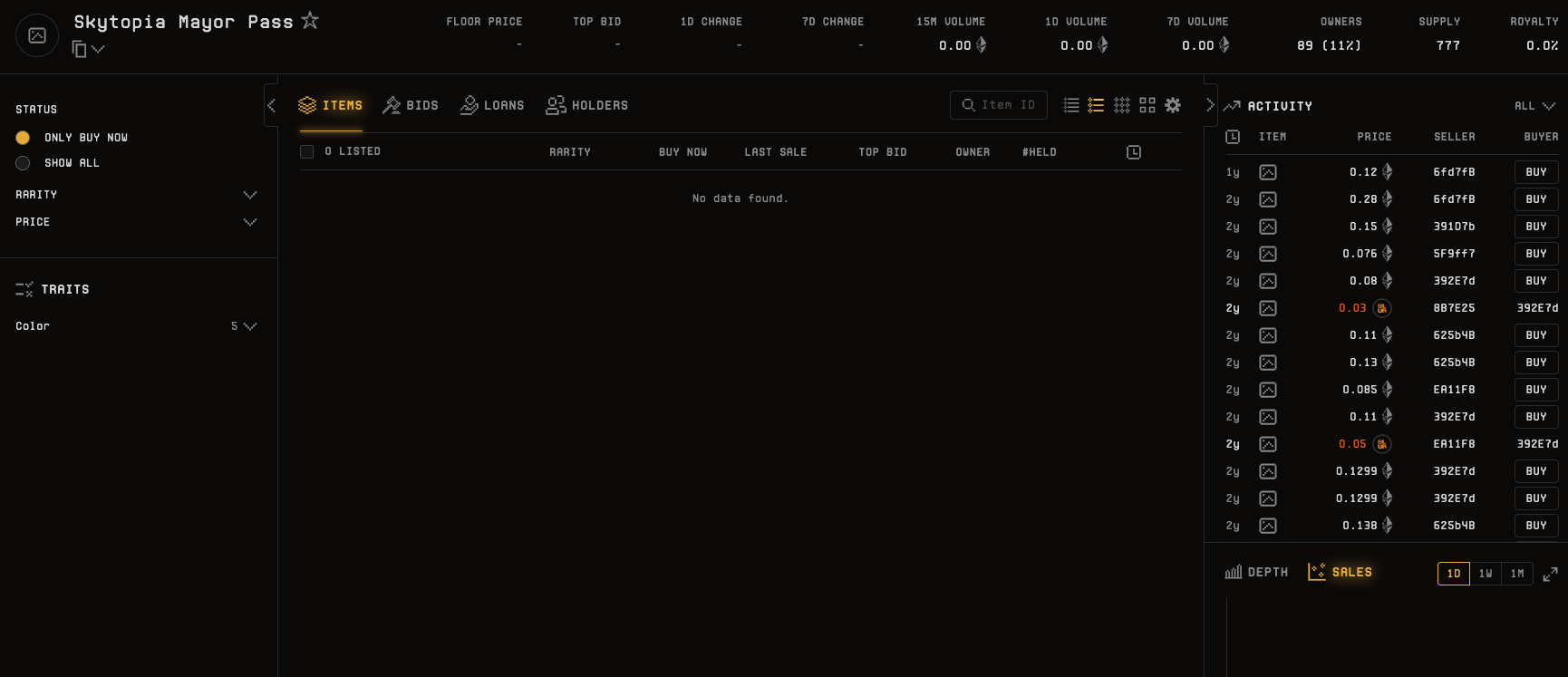The height and width of the screenshot is (677, 1568).
Task: Sort items by the Buy Now column
Action: (683, 152)
